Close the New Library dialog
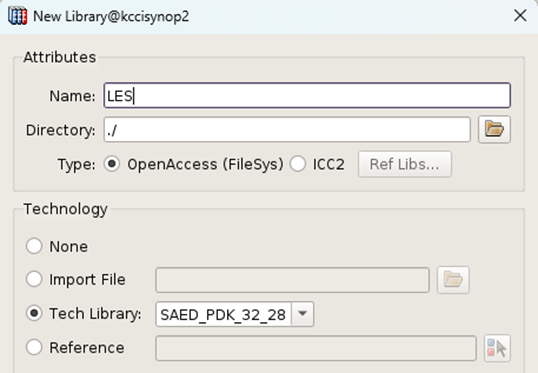 pos(520,15)
